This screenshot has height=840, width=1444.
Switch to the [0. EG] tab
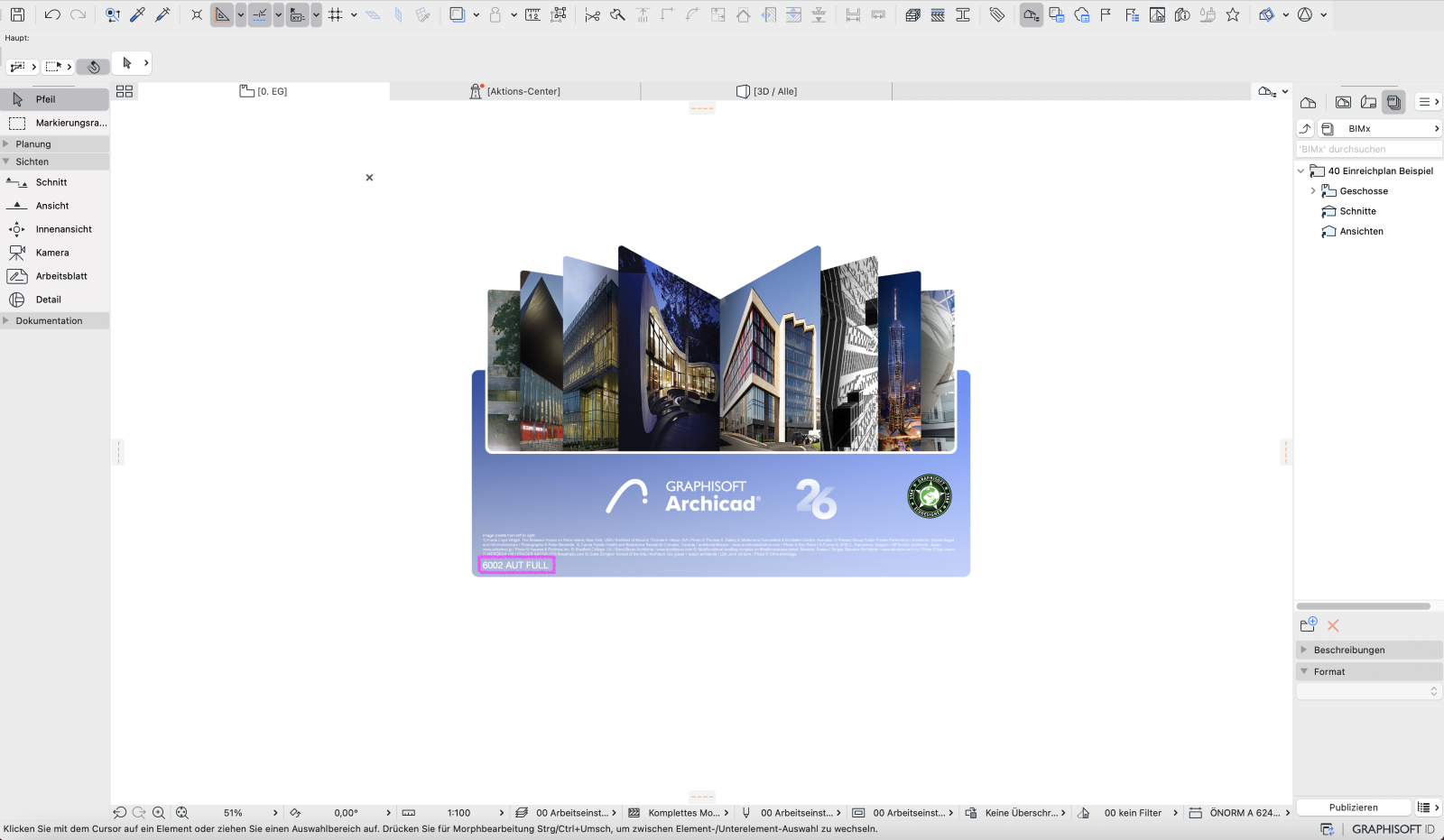[264, 91]
